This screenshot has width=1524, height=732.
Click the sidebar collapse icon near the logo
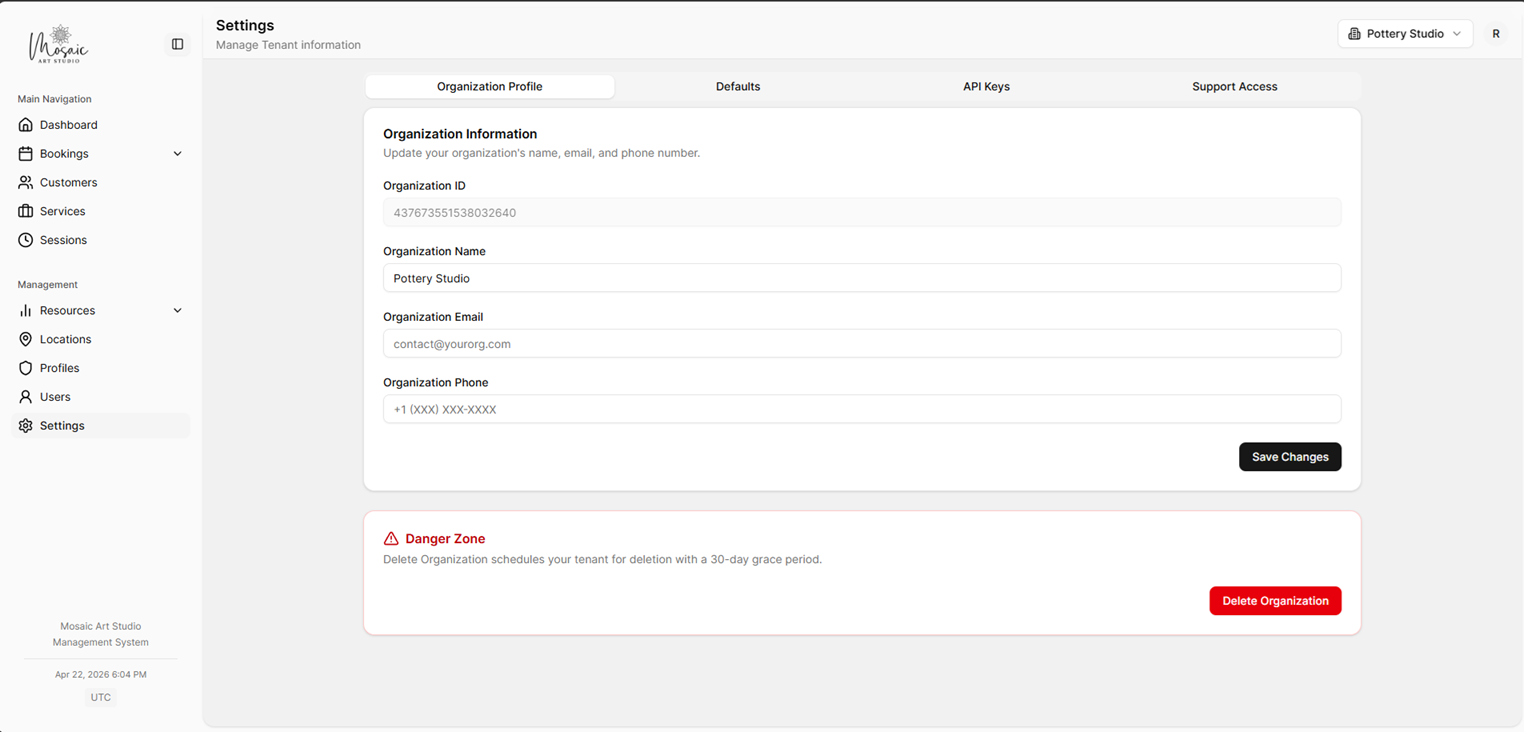[x=177, y=44]
